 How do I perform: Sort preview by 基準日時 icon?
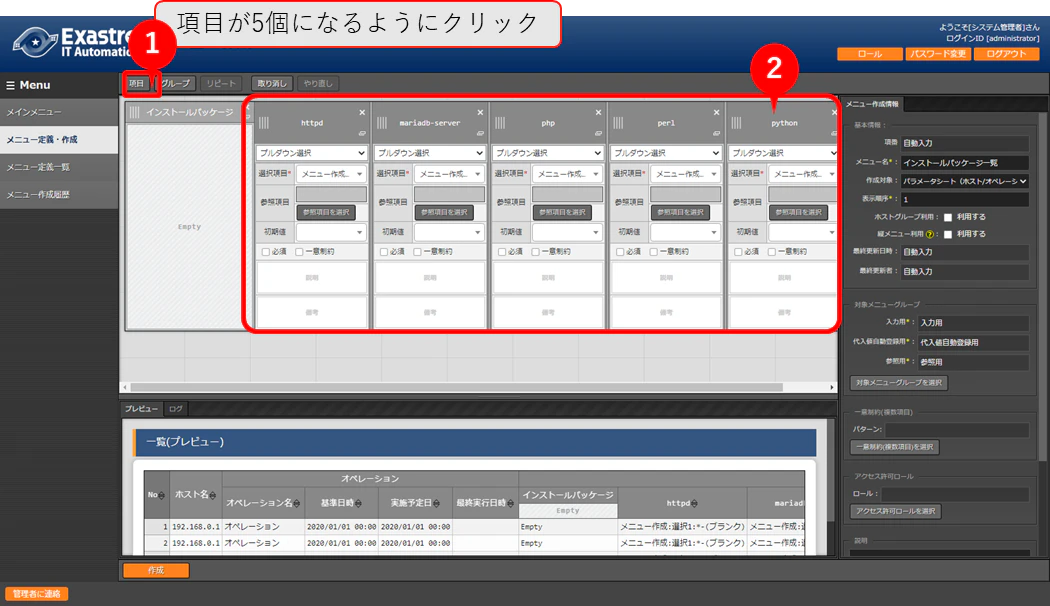[x=358, y=504]
